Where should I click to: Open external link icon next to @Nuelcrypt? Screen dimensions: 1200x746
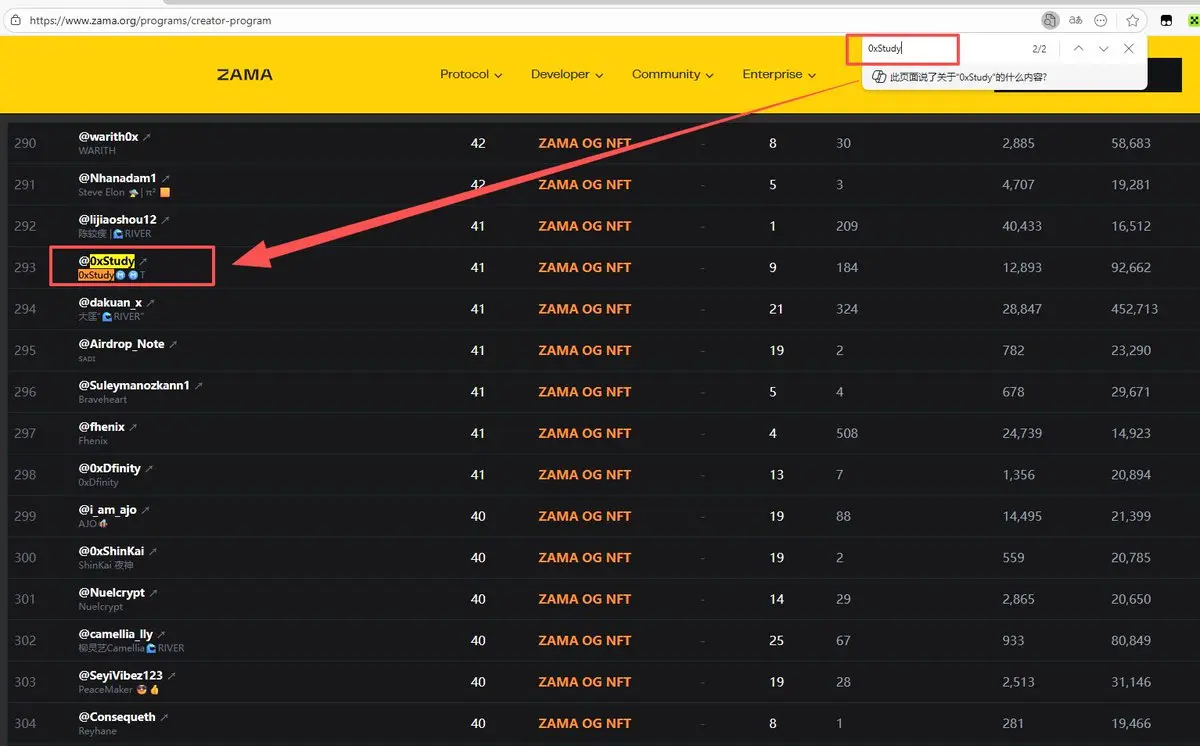coord(153,593)
